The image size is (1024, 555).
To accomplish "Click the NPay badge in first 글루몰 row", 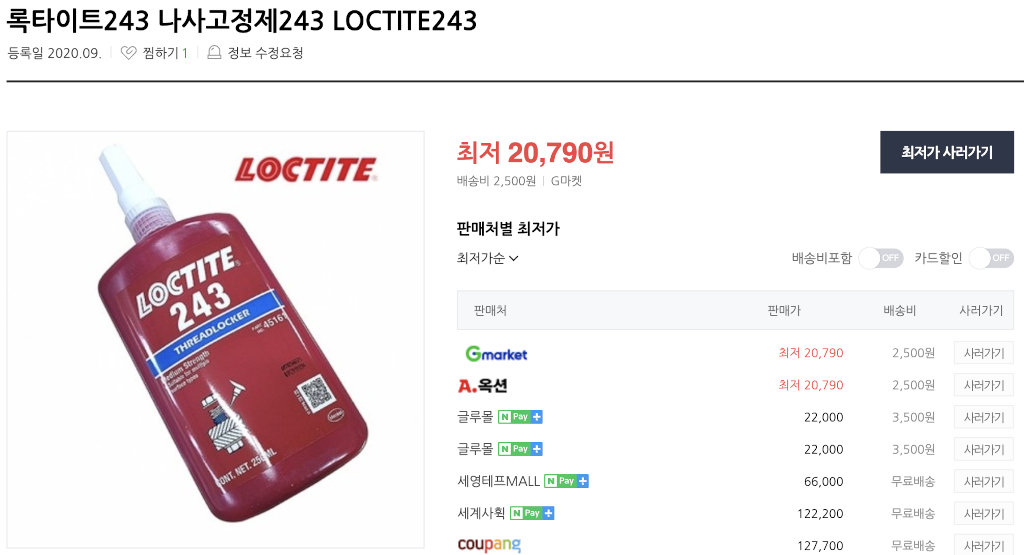I will click(520, 417).
